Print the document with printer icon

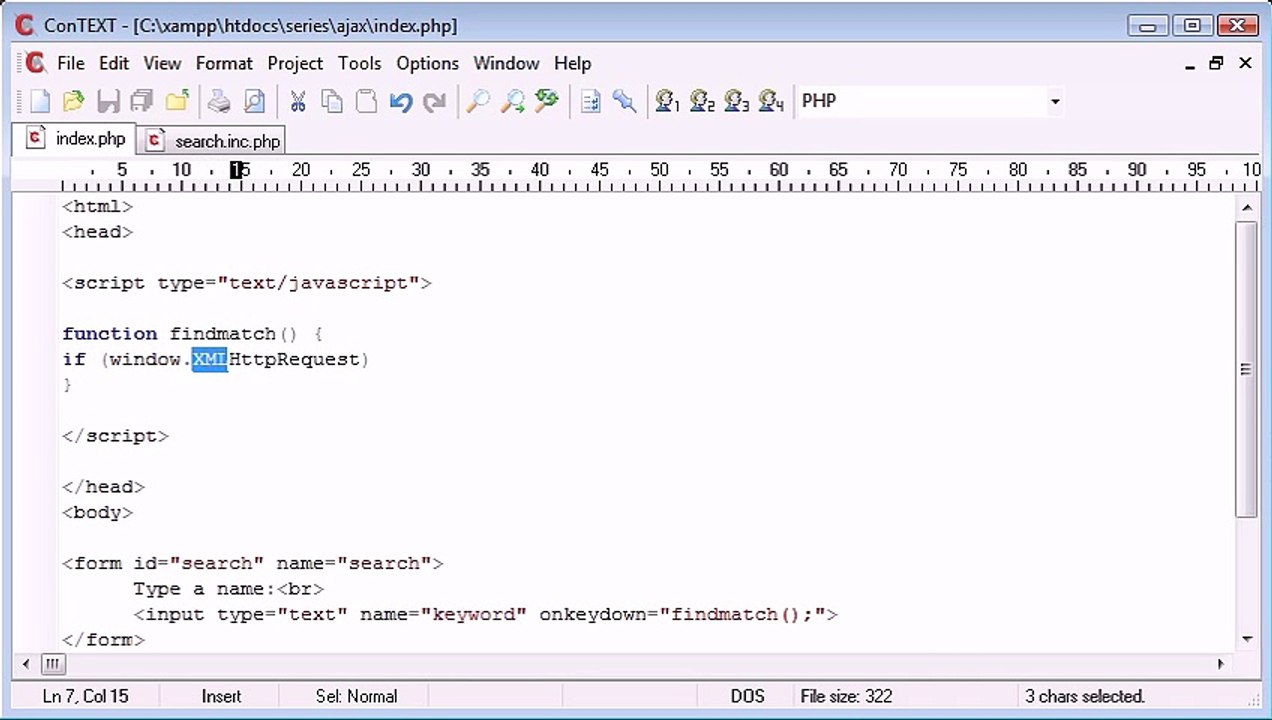(x=219, y=101)
